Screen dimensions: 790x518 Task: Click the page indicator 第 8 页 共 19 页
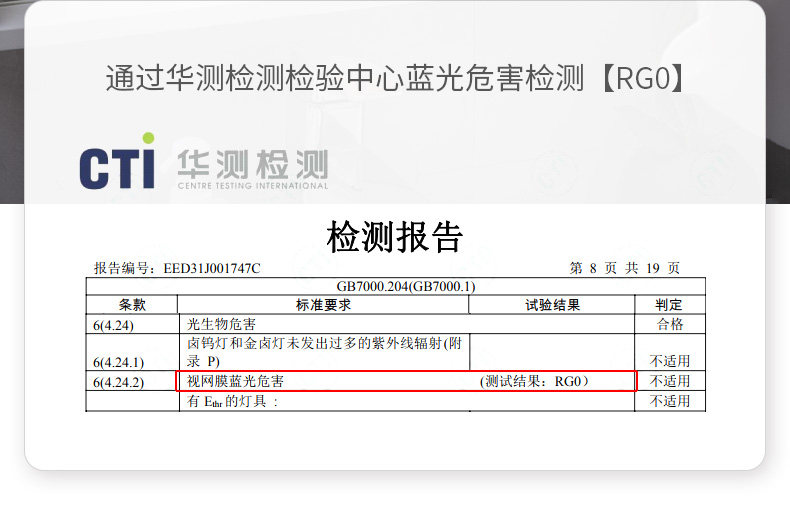[624, 268]
